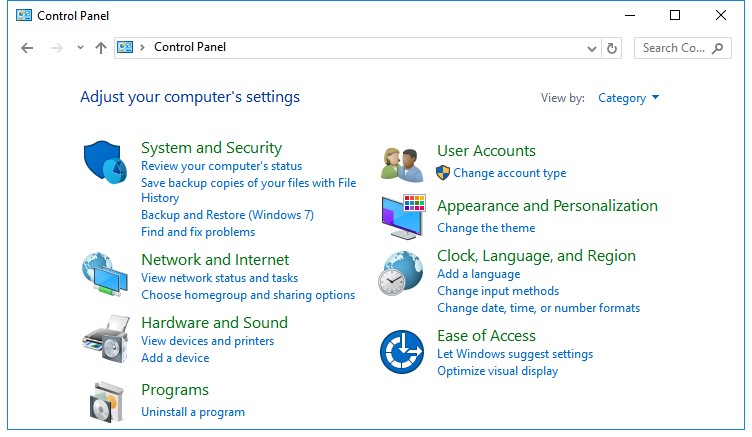
Task: Click the search magnifier icon
Action: [x=717, y=48]
